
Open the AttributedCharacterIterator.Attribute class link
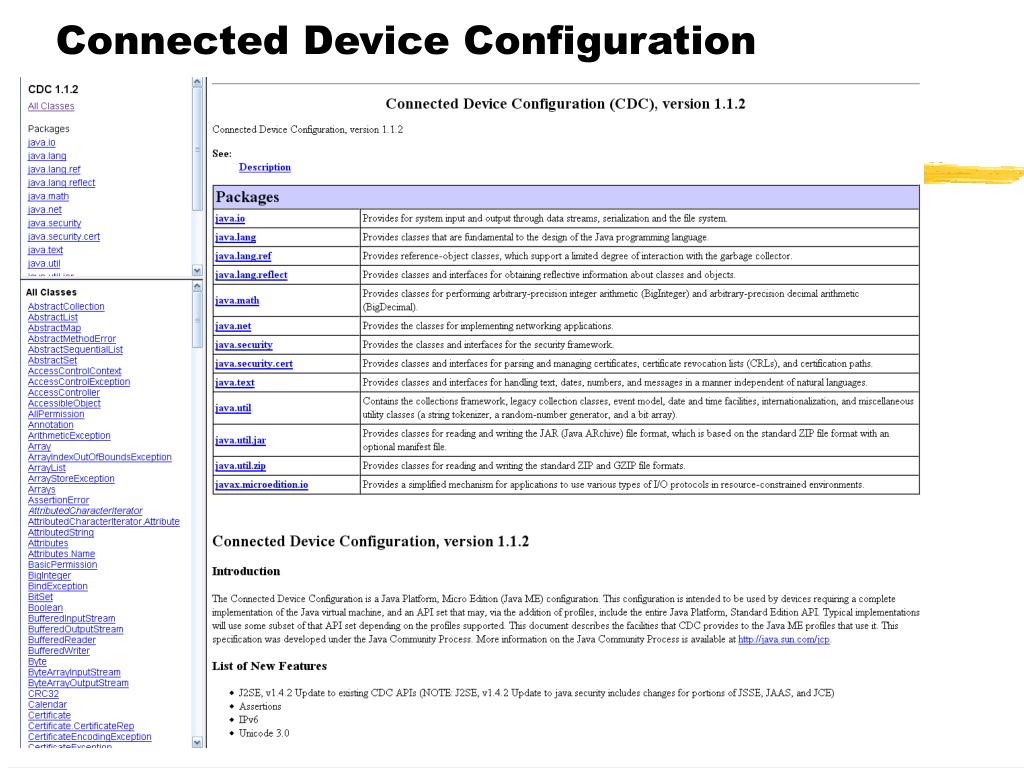point(104,522)
